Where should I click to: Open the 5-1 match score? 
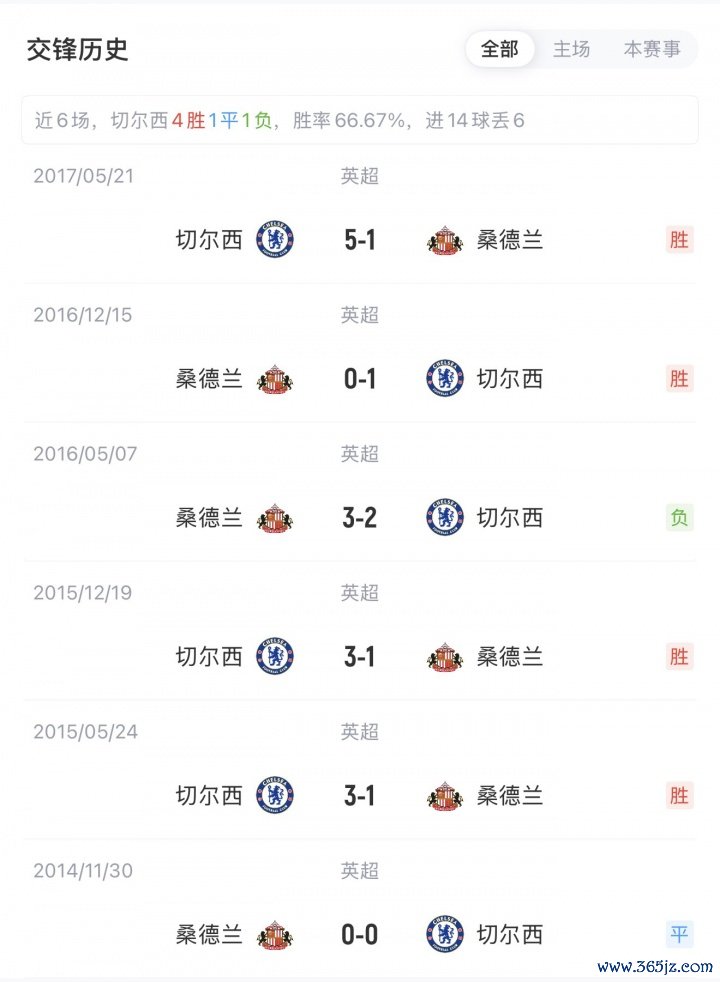pyautogui.click(x=359, y=240)
